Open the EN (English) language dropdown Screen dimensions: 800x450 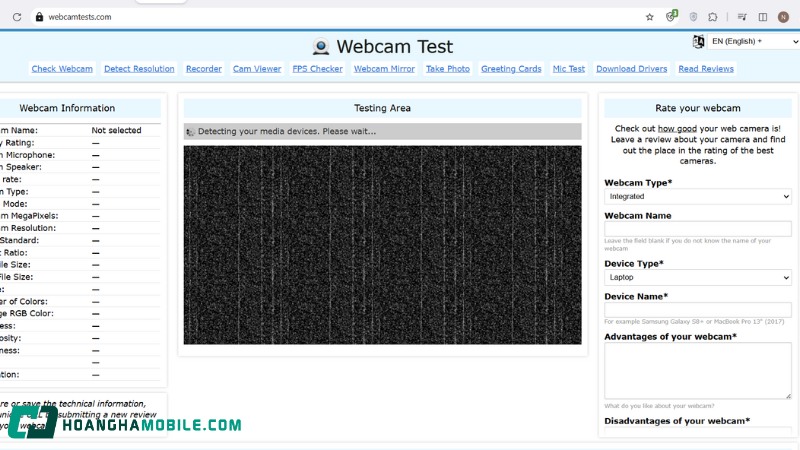pos(753,41)
